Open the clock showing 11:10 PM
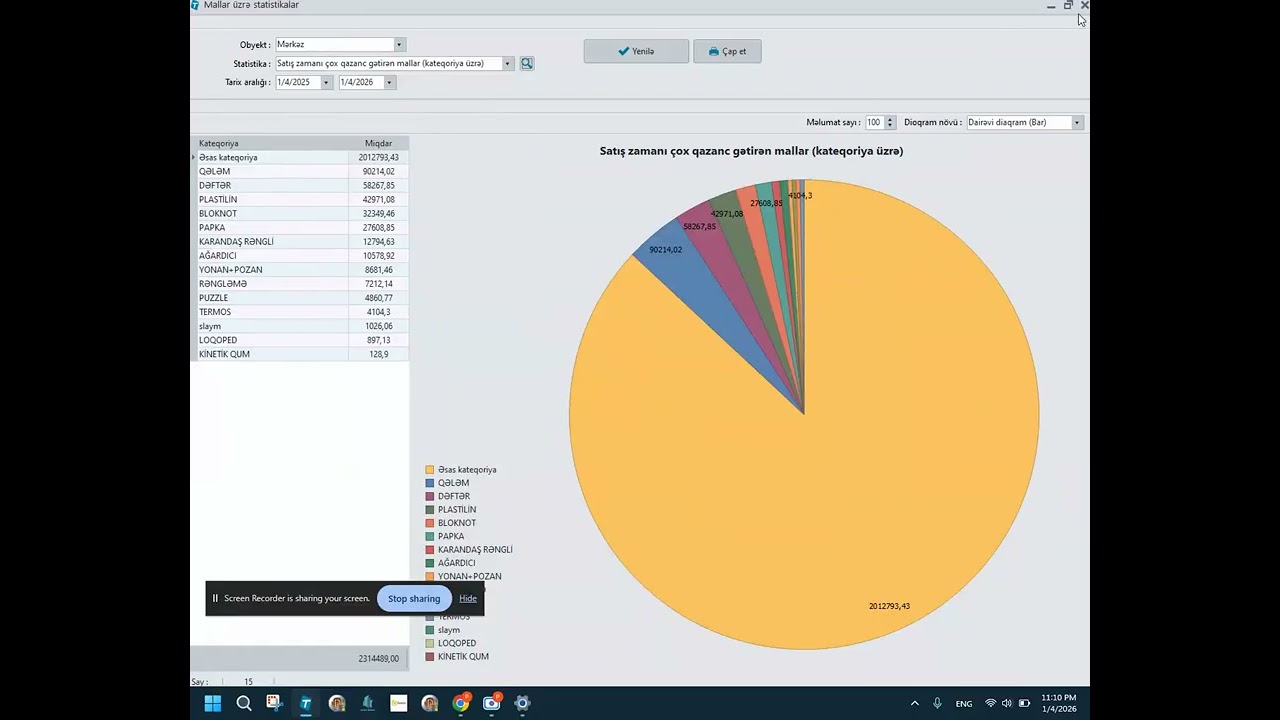The width and height of the screenshot is (1280, 720). tap(1059, 703)
